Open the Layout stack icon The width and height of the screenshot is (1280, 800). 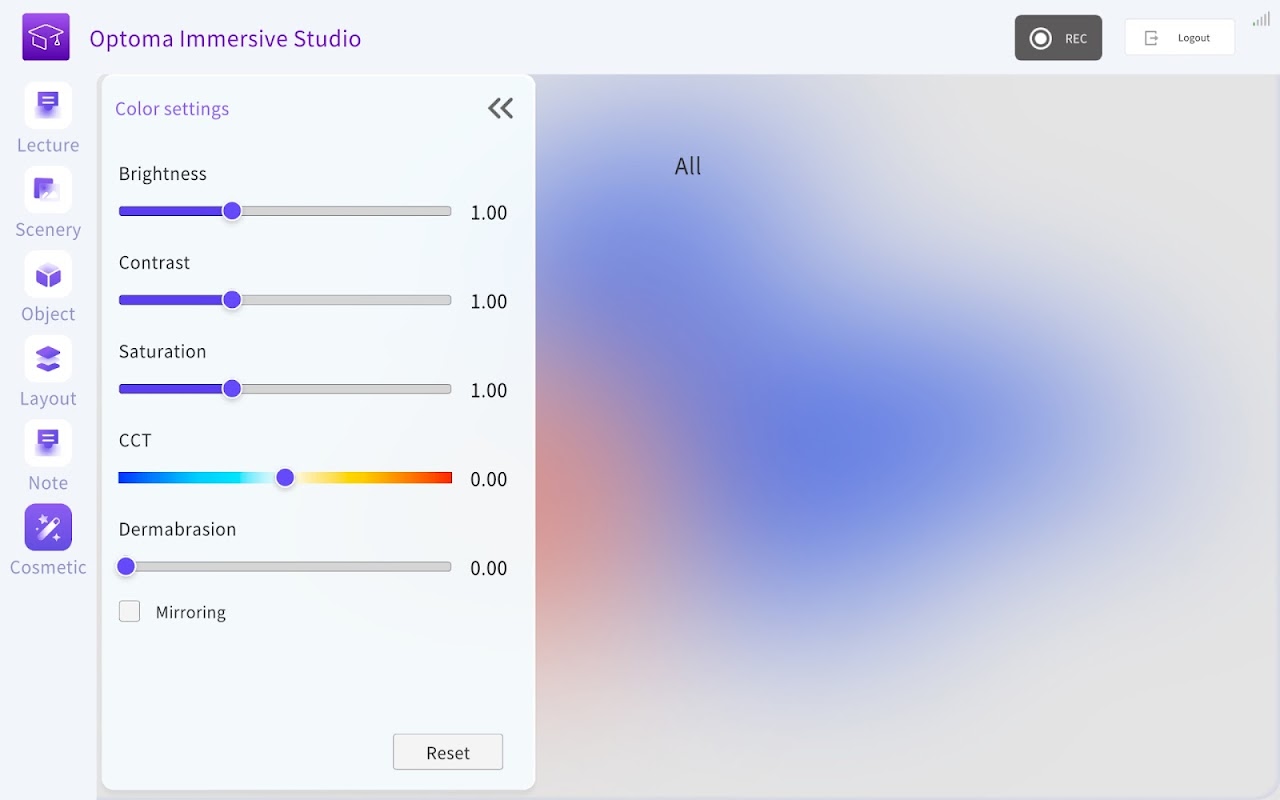(48, 359)
